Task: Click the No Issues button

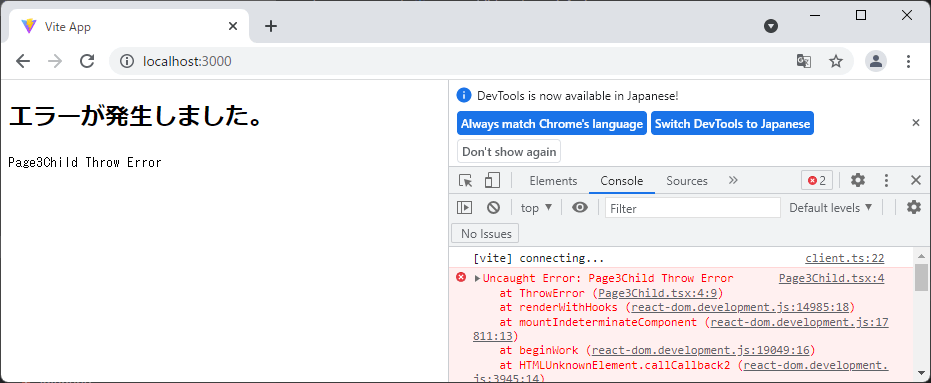Action: (x=485, y=233)
